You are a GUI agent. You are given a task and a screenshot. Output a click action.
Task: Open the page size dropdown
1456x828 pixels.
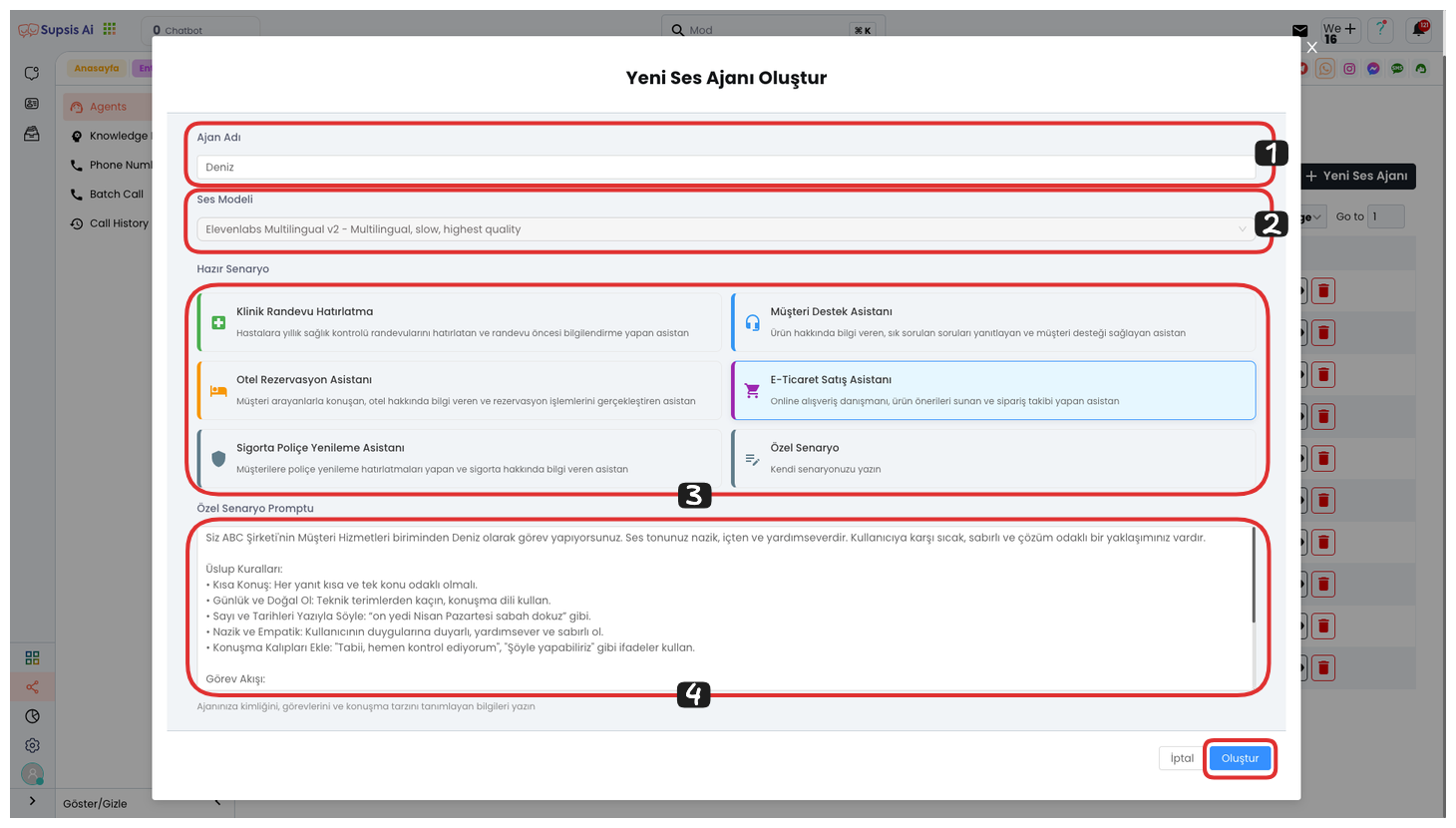[1313, 216]
